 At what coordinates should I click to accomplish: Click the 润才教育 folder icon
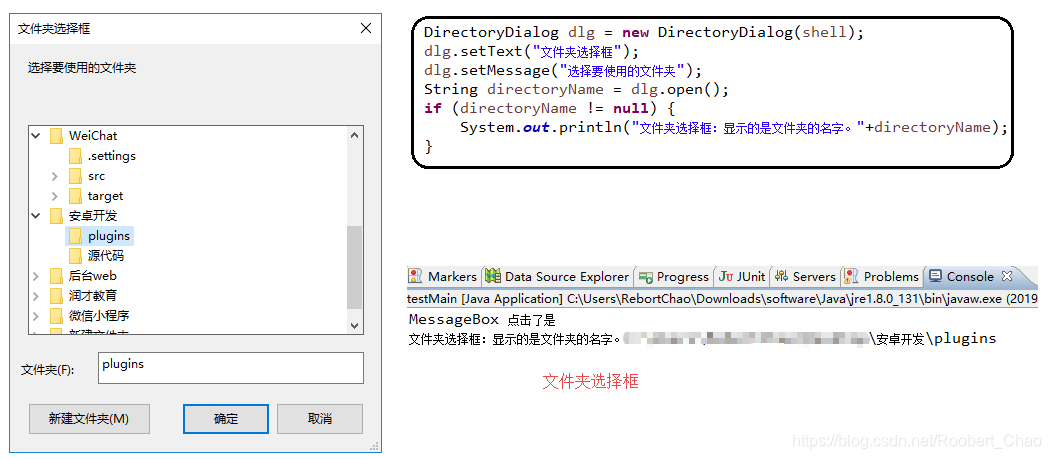click(56, 296)
